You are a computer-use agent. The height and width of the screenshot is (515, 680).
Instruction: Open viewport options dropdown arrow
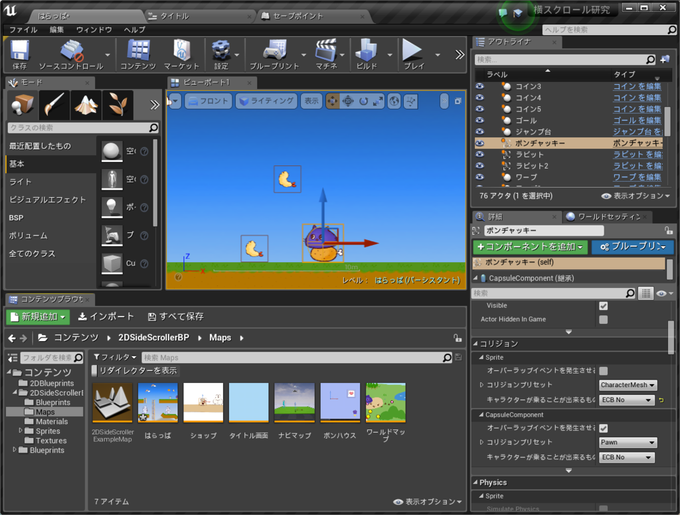(x=174, y=101)
